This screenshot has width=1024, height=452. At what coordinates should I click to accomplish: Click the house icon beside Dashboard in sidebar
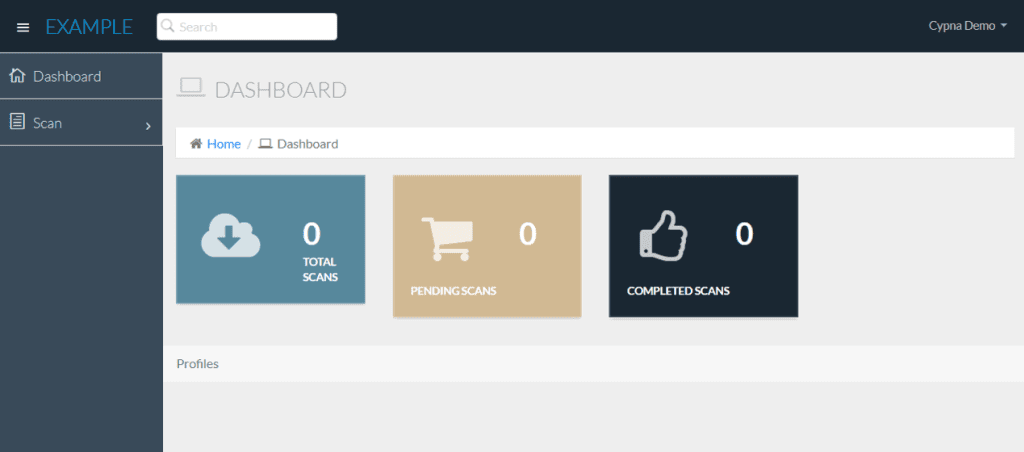click(x=17, y=76)
